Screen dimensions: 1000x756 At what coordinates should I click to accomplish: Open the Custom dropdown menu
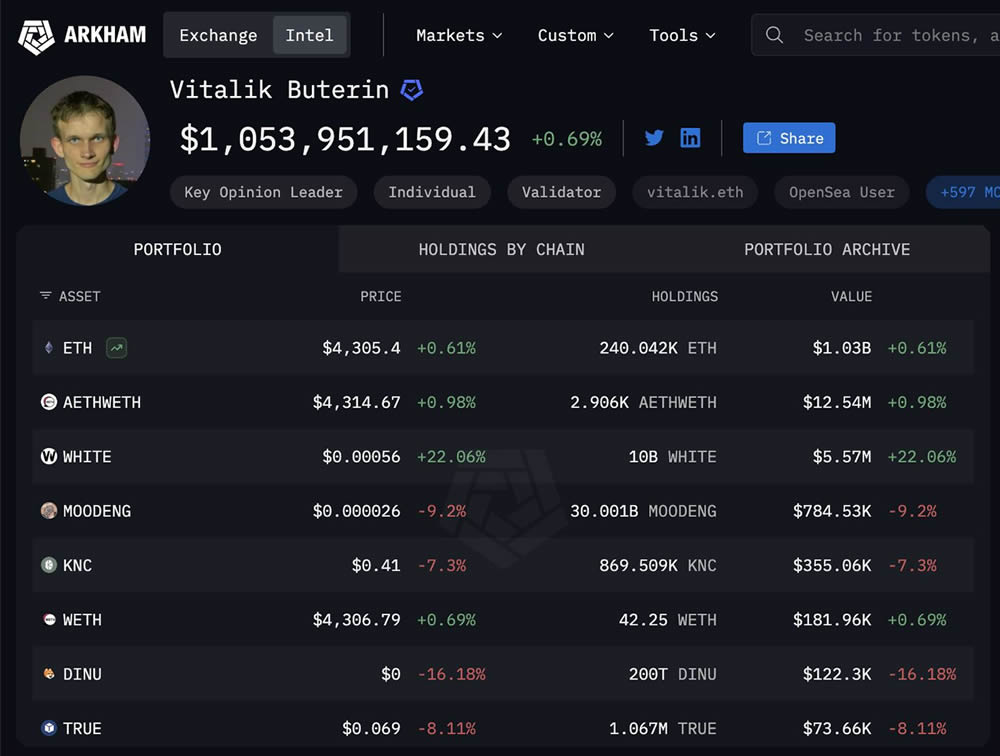click(x=575, y=35)
